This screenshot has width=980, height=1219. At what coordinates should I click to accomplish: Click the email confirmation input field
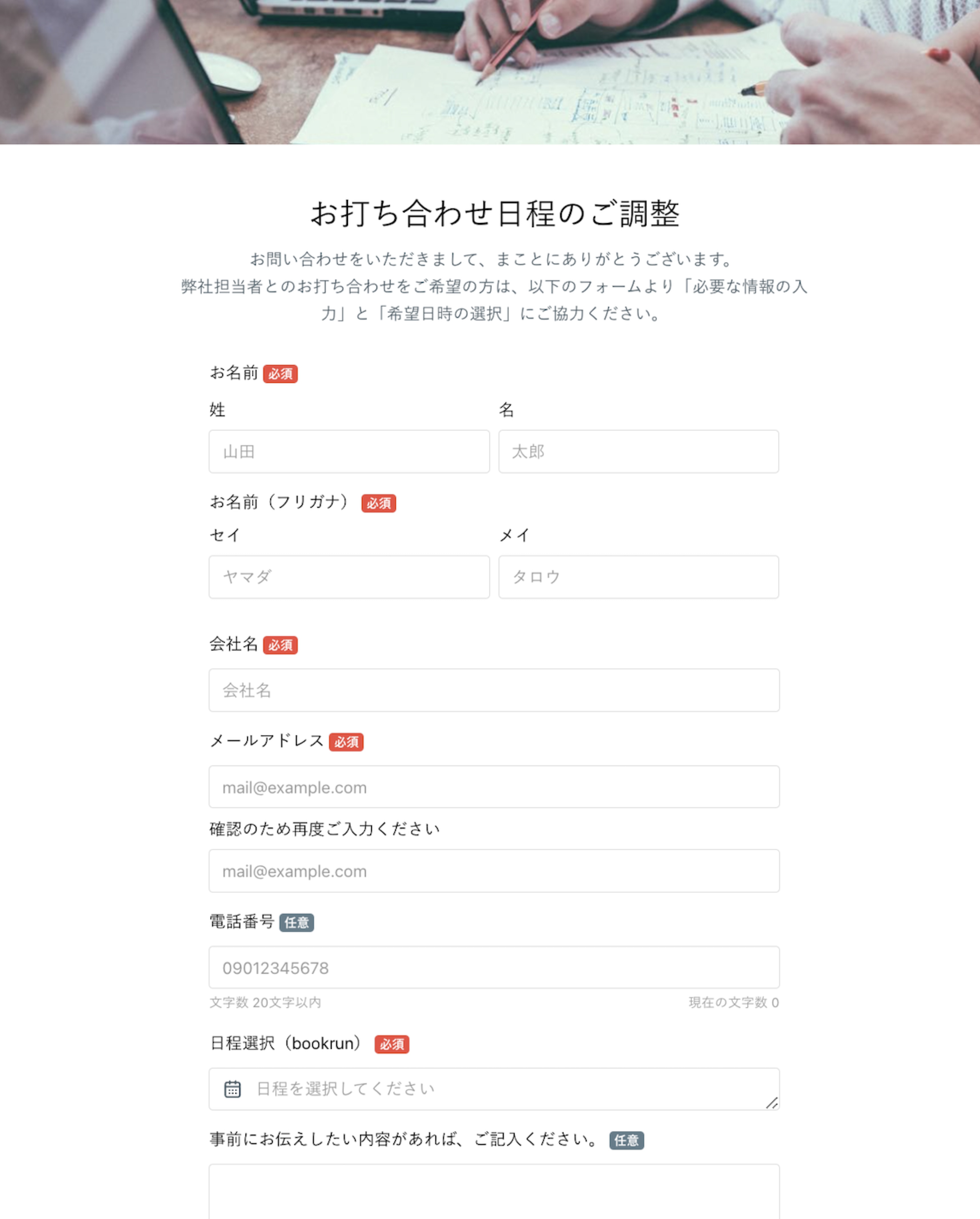tap(494, 871)
